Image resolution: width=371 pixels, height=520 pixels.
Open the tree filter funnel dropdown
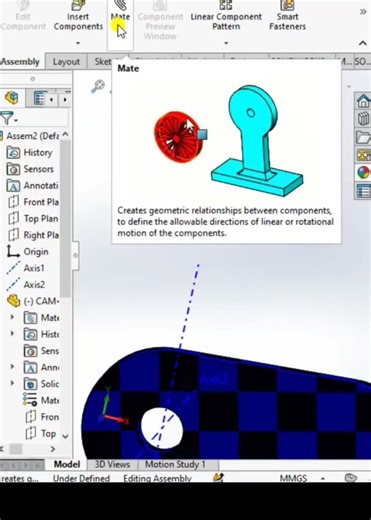click(x=9, y=118)
